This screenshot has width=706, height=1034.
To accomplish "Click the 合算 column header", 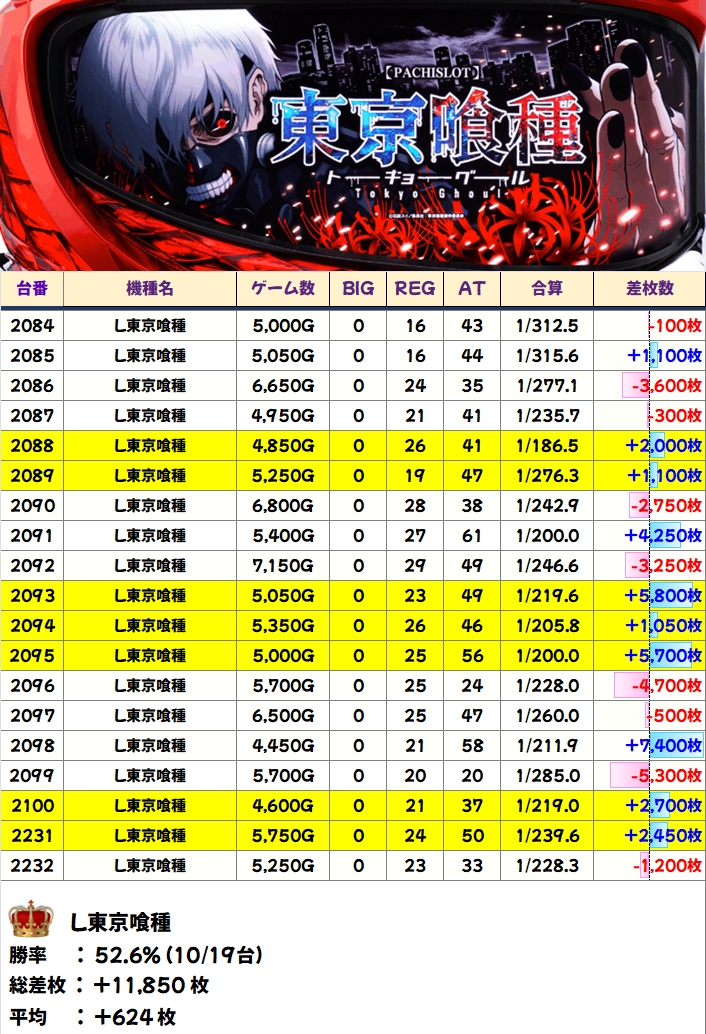I will pyautogui.click(x=547, y=288).
